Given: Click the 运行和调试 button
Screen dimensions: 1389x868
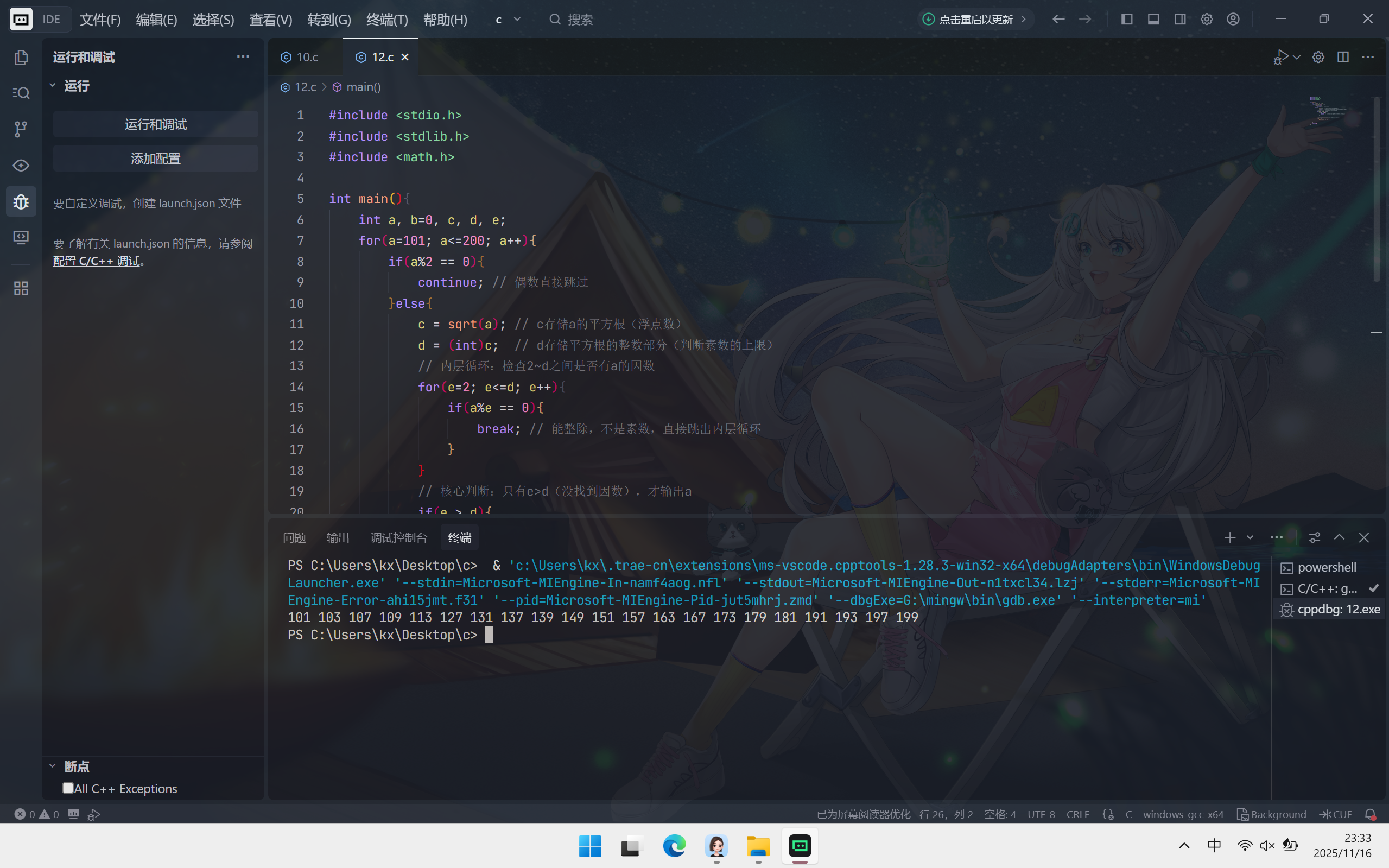Looking at the screenshot, I should pyautogui.click(x=156, y=124).
